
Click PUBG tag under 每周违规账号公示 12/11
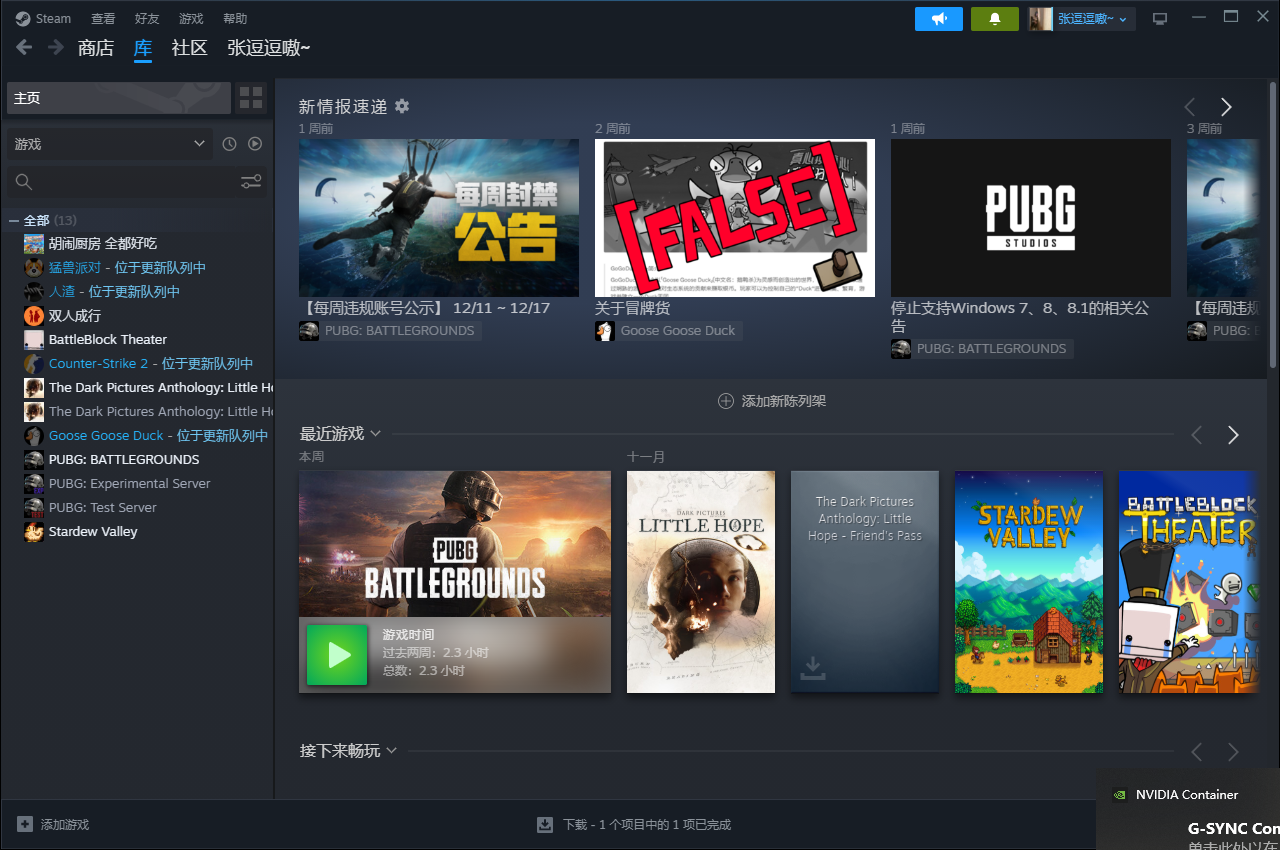point(389,330)
